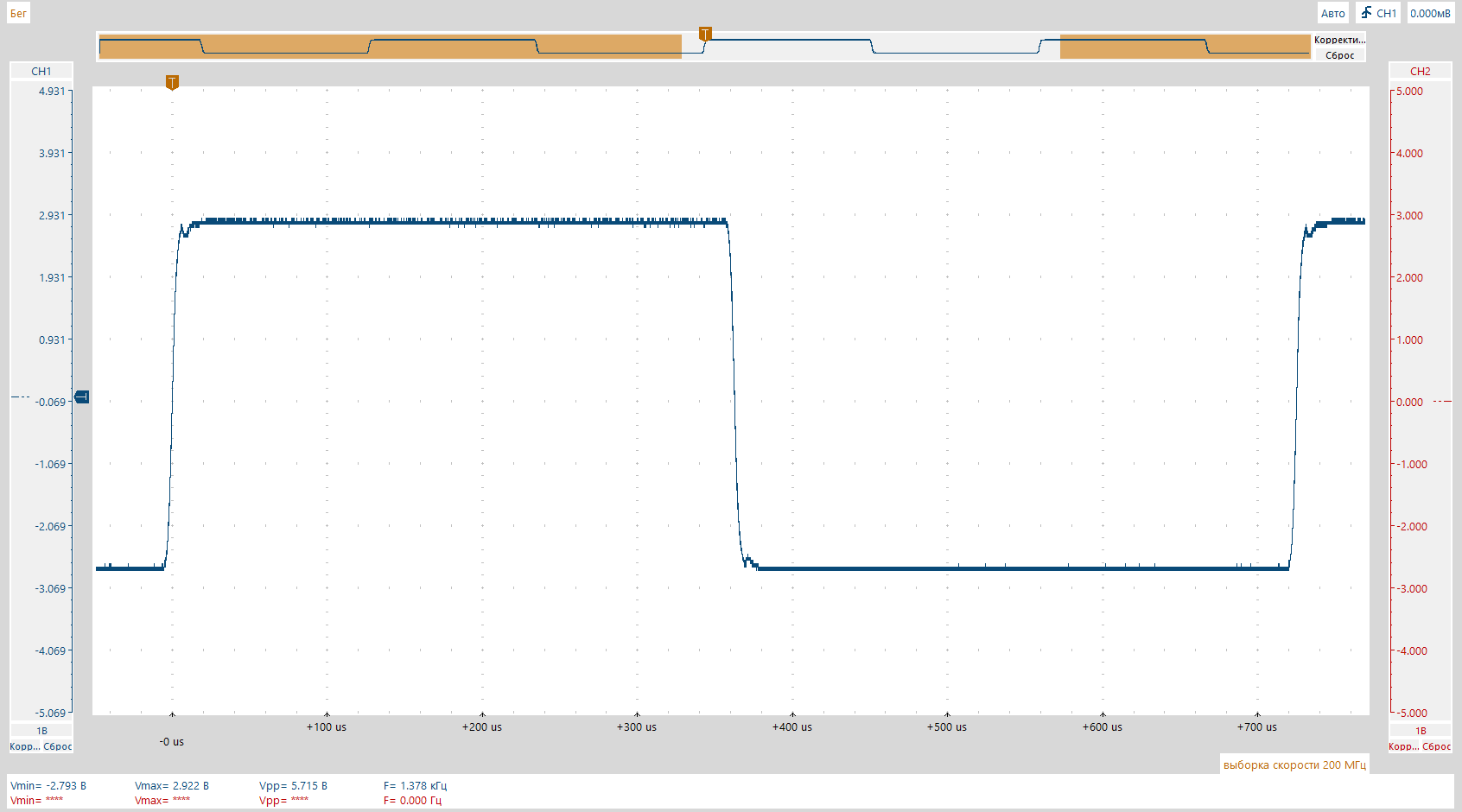Viewport: 1462px width, 812px height.
Task: Click the red F= 0.000 Гц readout
Action: (413, 800)
